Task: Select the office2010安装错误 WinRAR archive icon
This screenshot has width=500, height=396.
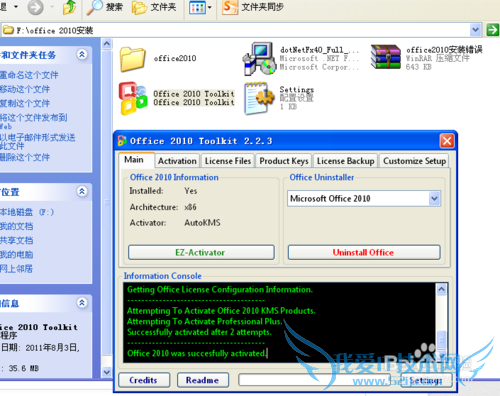Action: [386, 57]
